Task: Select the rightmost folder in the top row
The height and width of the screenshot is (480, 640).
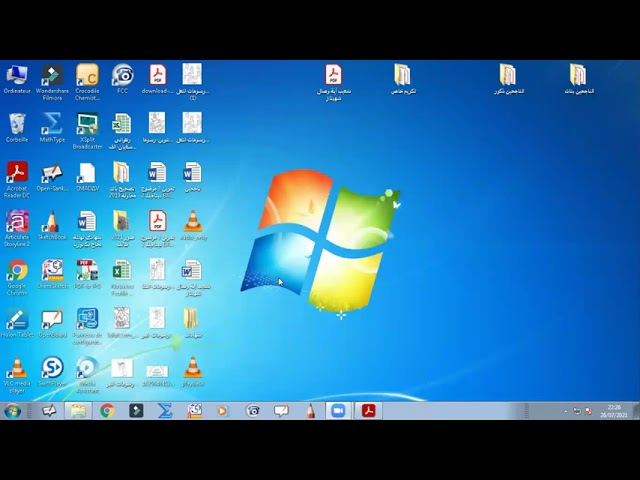Action: (x=579, y=79)
